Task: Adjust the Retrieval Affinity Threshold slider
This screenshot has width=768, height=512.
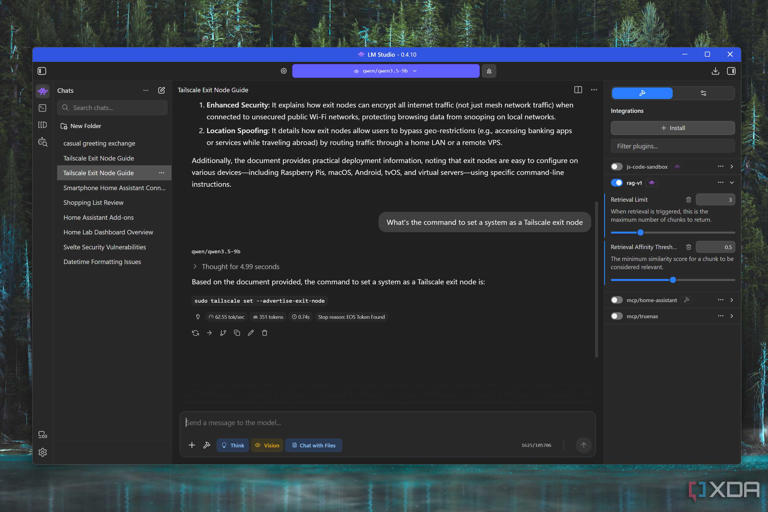Action: [x=673, y=280]
